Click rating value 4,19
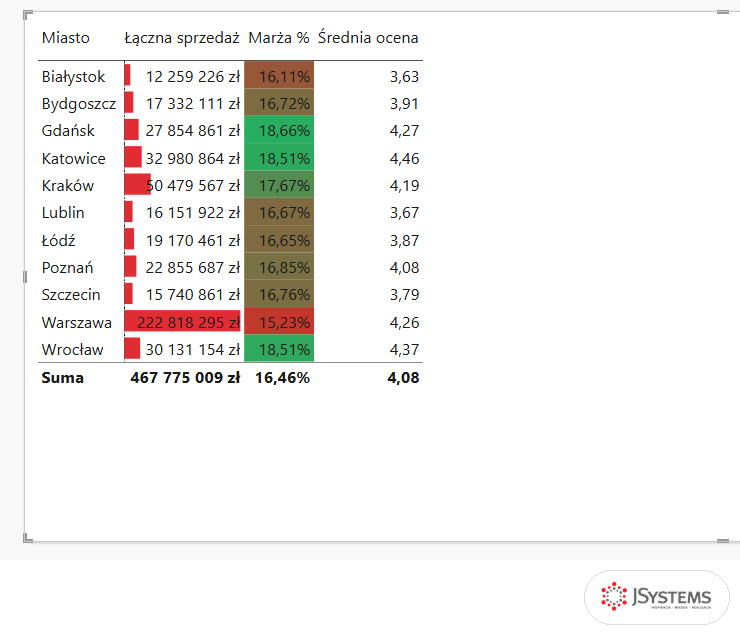The image size is (740, 635). [x=404, y=185]
